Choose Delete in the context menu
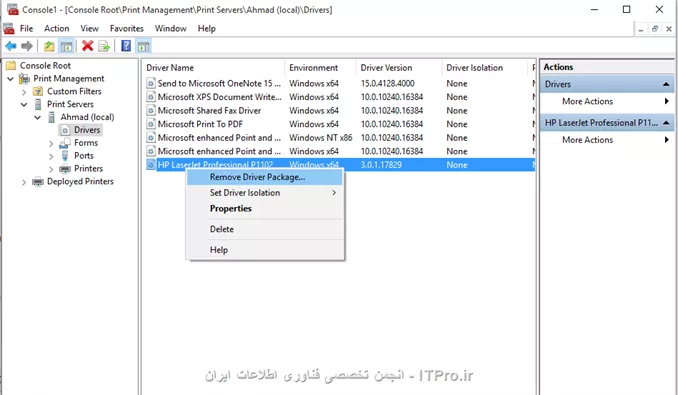 (265, 229)
